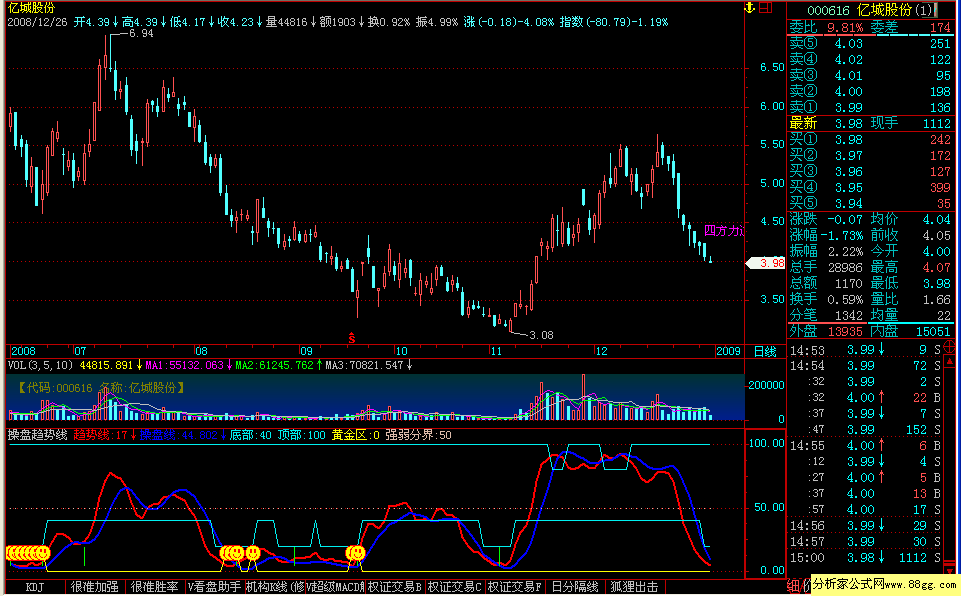The image size is (961, 596).
Task: Click the red crosshair circle icon above the tick list scrollbar
Action: coord(950,347)
